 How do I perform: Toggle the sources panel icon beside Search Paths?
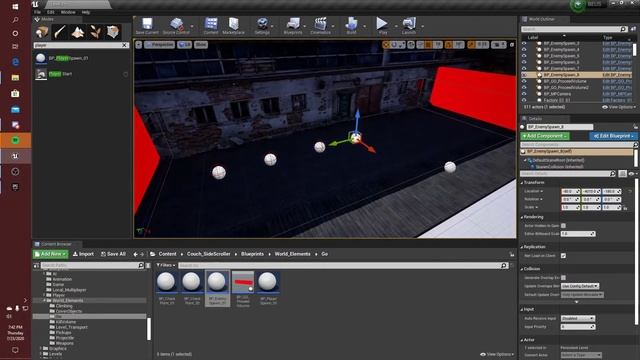(36, 266)
